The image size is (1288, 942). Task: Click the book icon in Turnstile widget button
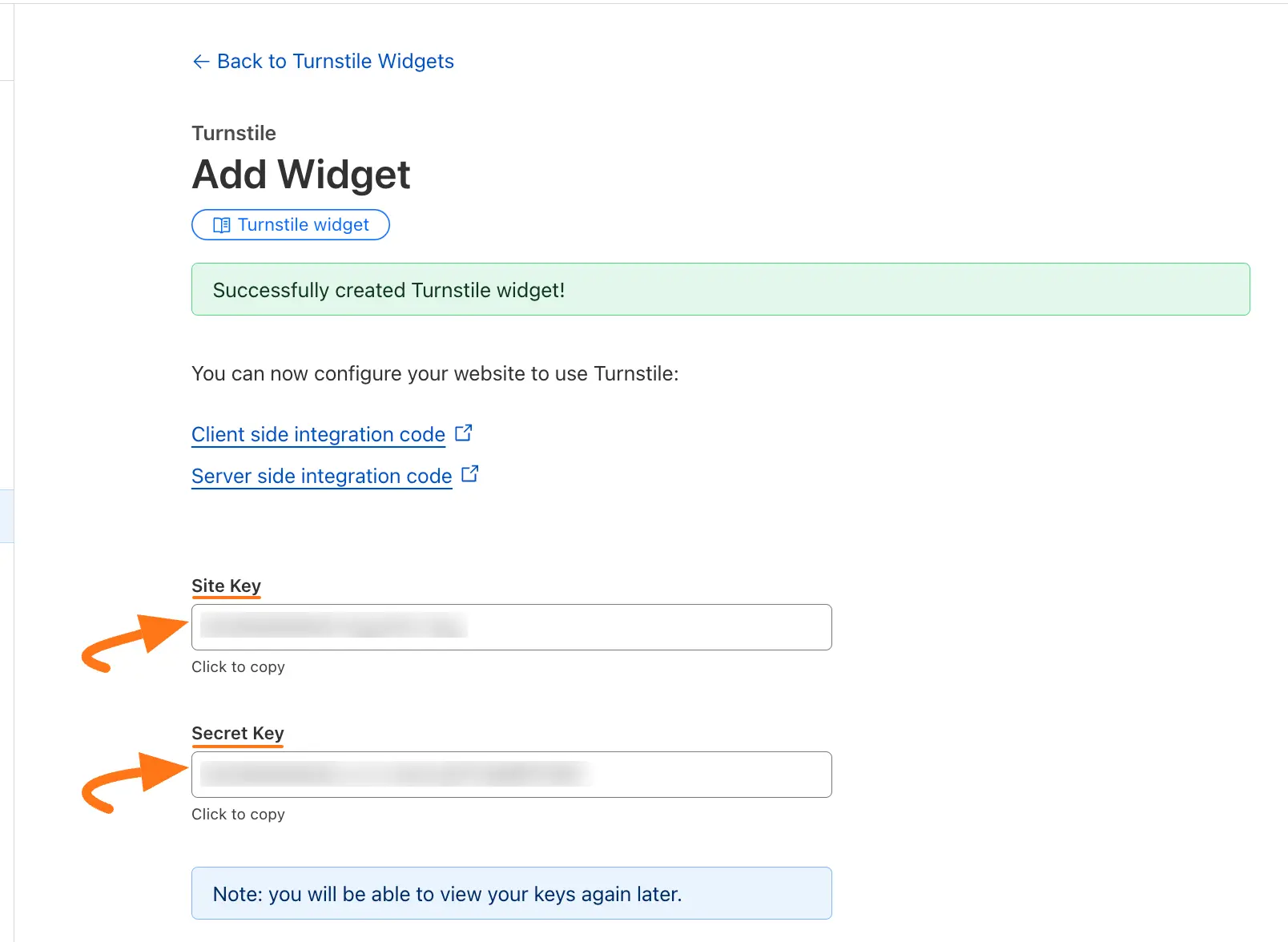click(x=221, y=225)
